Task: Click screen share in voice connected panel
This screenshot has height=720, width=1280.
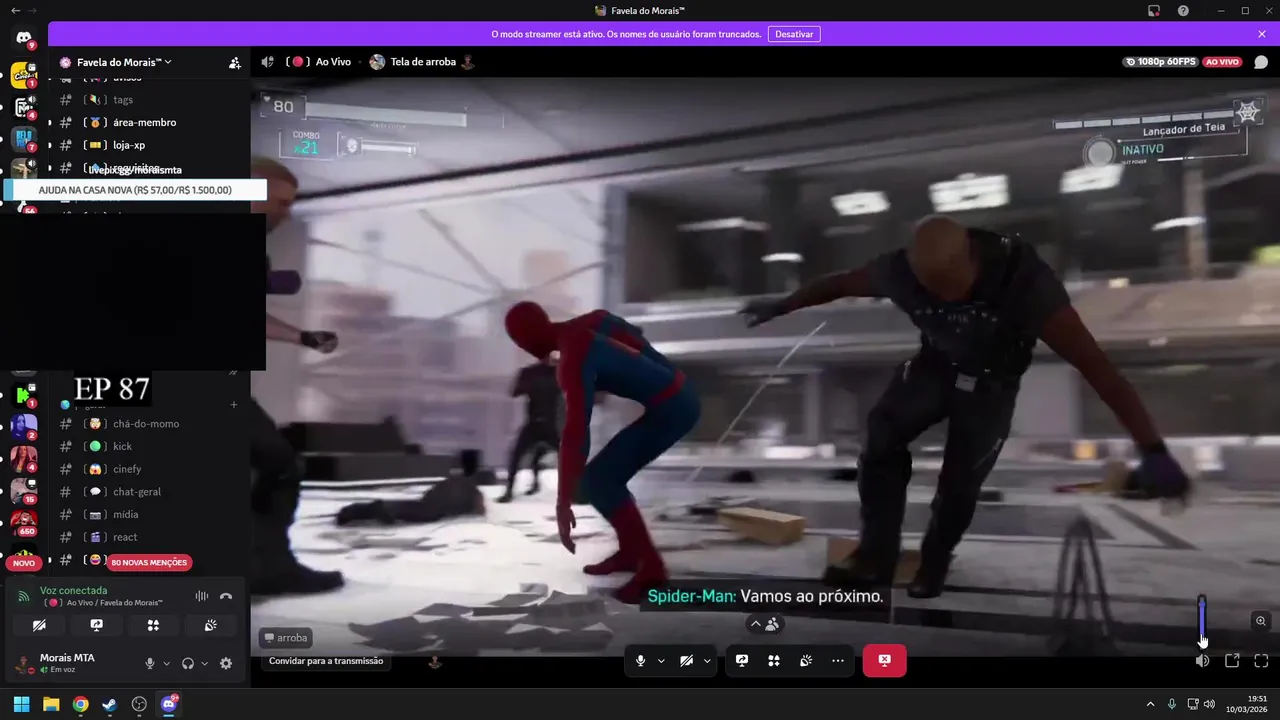Action: pos(97,625)
